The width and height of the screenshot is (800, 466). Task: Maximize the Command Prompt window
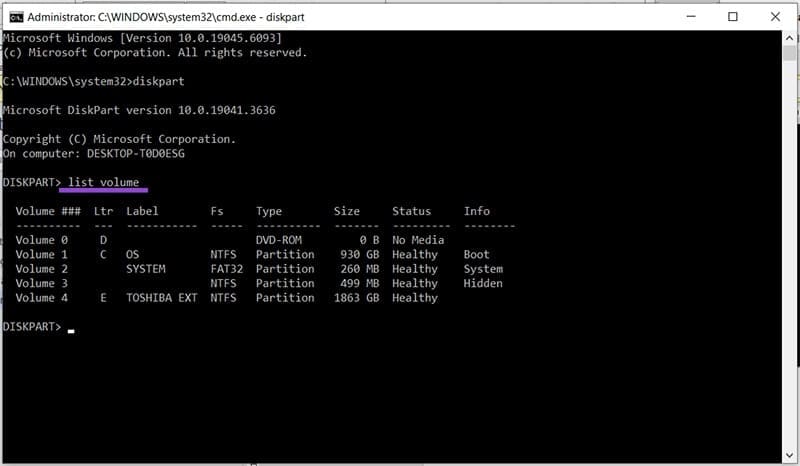733,16
